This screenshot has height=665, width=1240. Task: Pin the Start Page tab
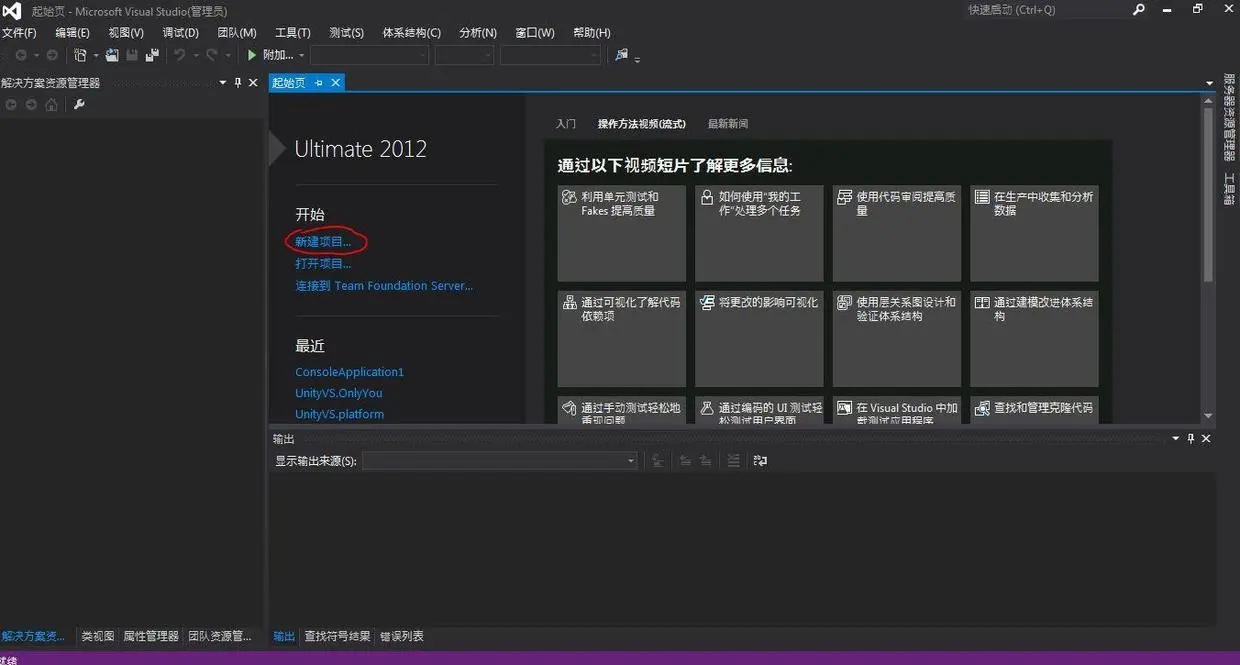coord(319,83)
